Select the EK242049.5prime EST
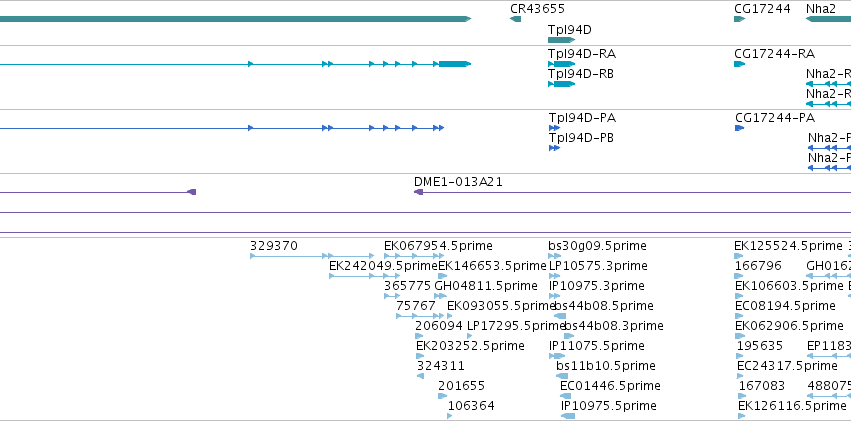Image resolution: width=851 pixels, height=421 pixels. (x=365, y=276)
